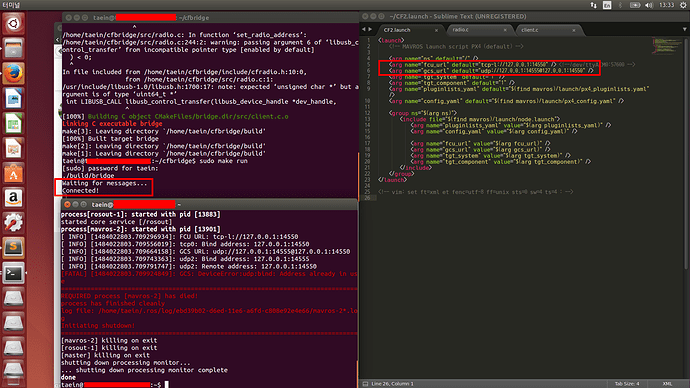Open the first mounted drive icon below Terminal
The image size is (690, 388).
tap(13, 298)
